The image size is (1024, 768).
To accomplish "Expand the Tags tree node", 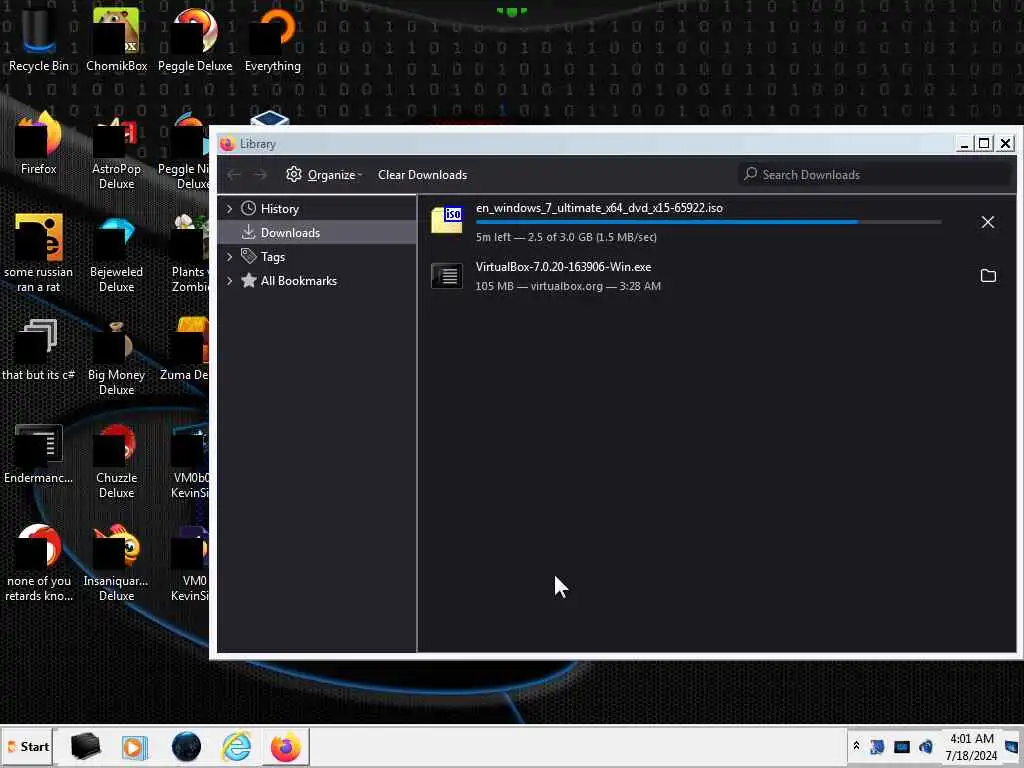I will 229,257.
